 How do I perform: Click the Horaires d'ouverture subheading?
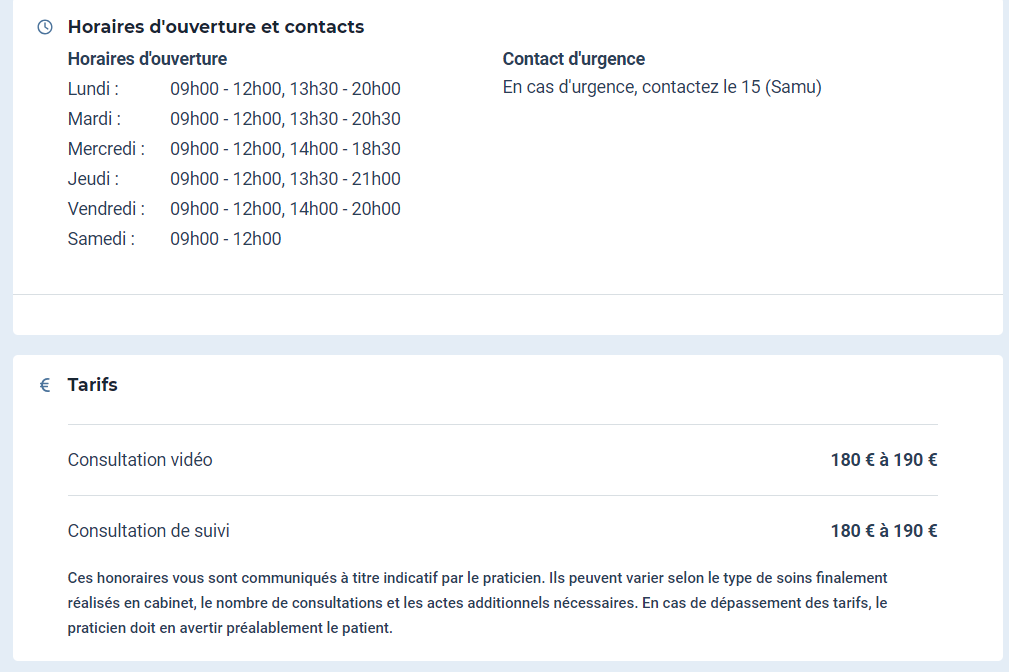pos(147,59)
